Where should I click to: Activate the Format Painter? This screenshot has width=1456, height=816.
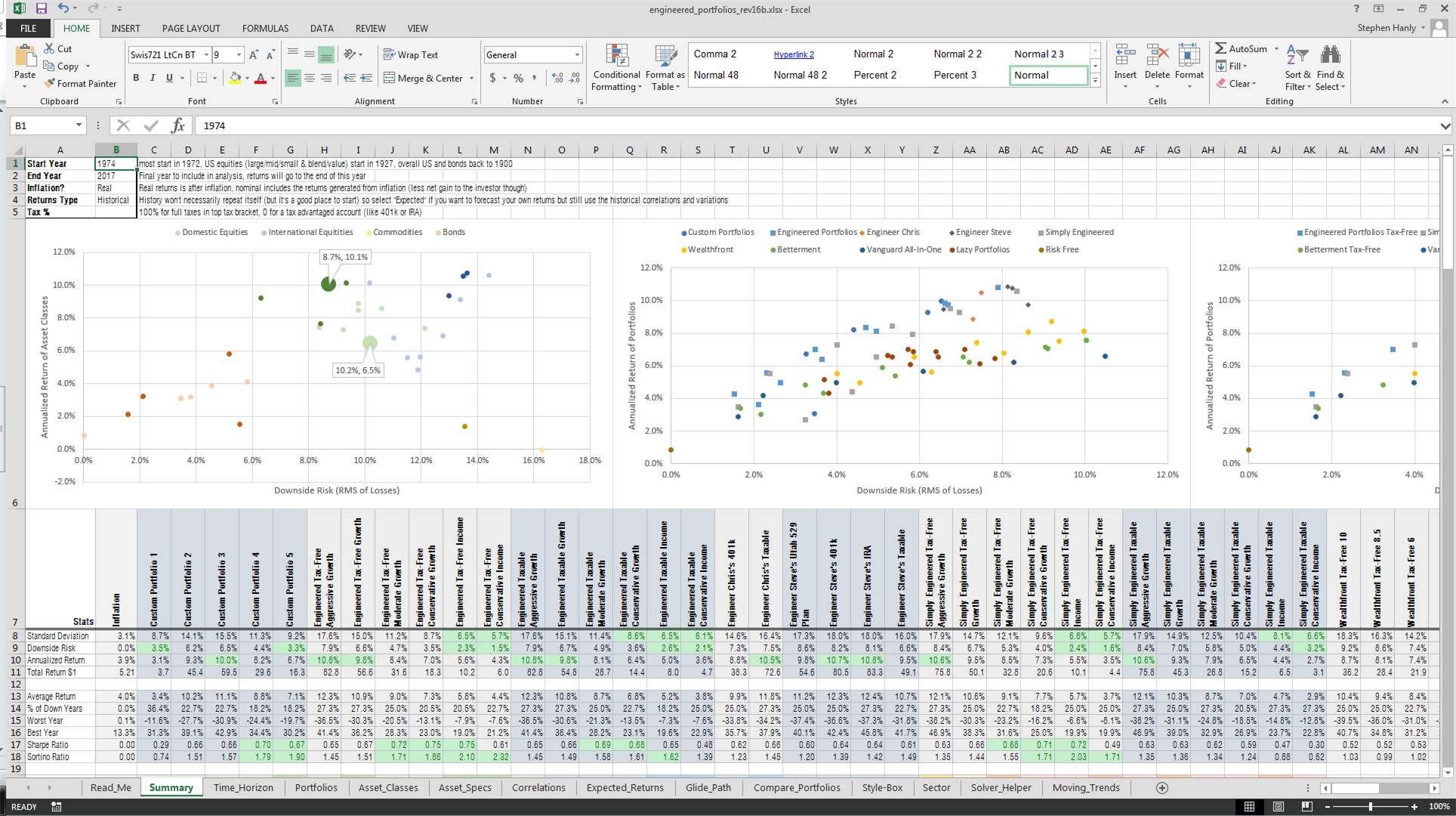click(81, 83)
